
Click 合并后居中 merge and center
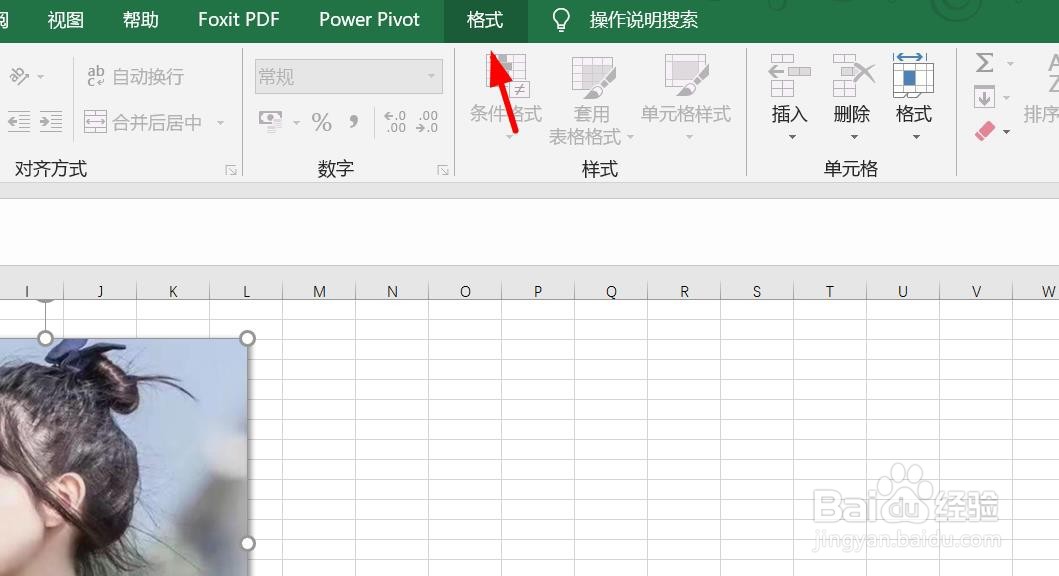143,122
